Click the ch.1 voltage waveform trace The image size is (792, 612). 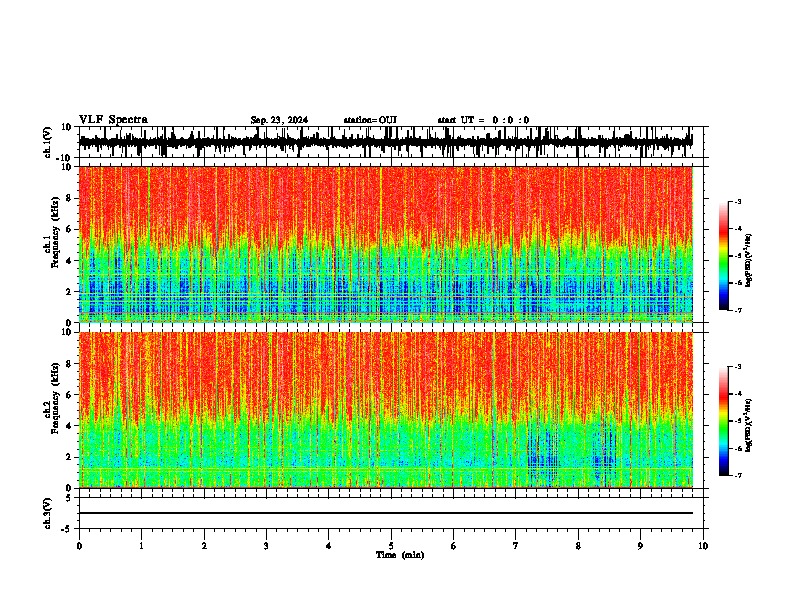(x=385, y=142)
